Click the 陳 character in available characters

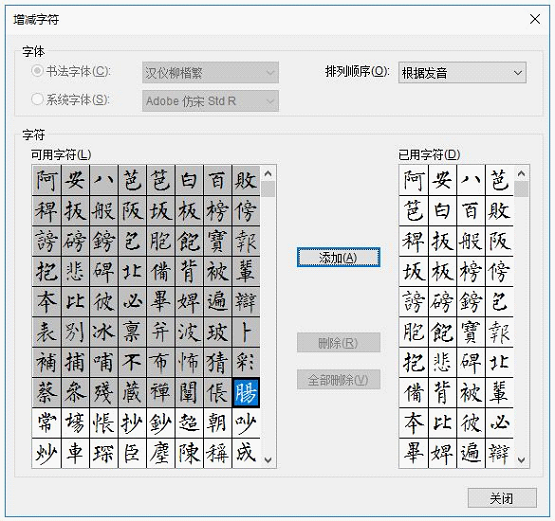tap(189, 453)
